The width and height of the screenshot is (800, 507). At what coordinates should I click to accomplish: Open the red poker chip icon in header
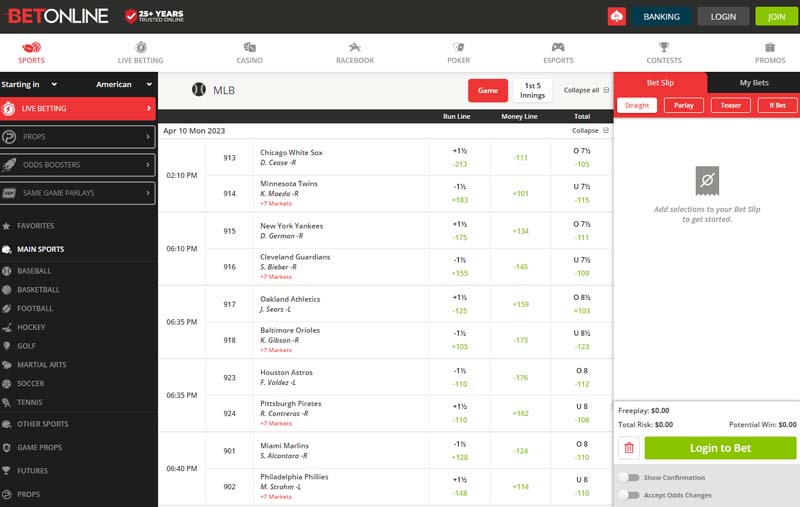pos(616,17)
